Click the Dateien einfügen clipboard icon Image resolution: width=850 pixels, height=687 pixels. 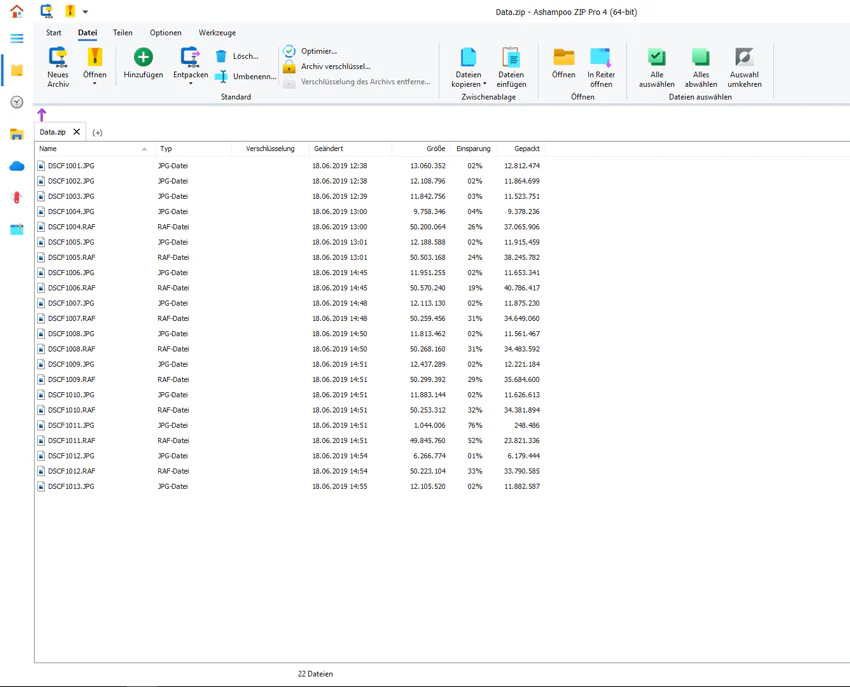point(511,57)
